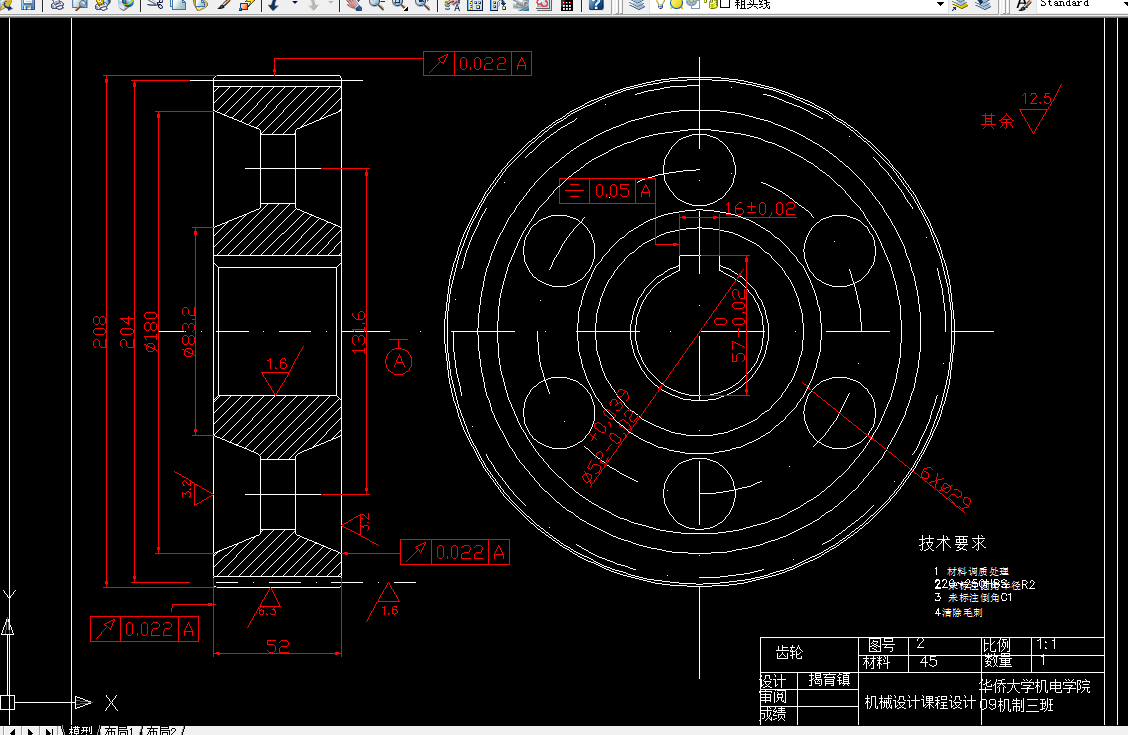Viewport: 1128px width, 735px height.
Task: Cut selection with the scissors icon
Action: [x=155, y=4]
